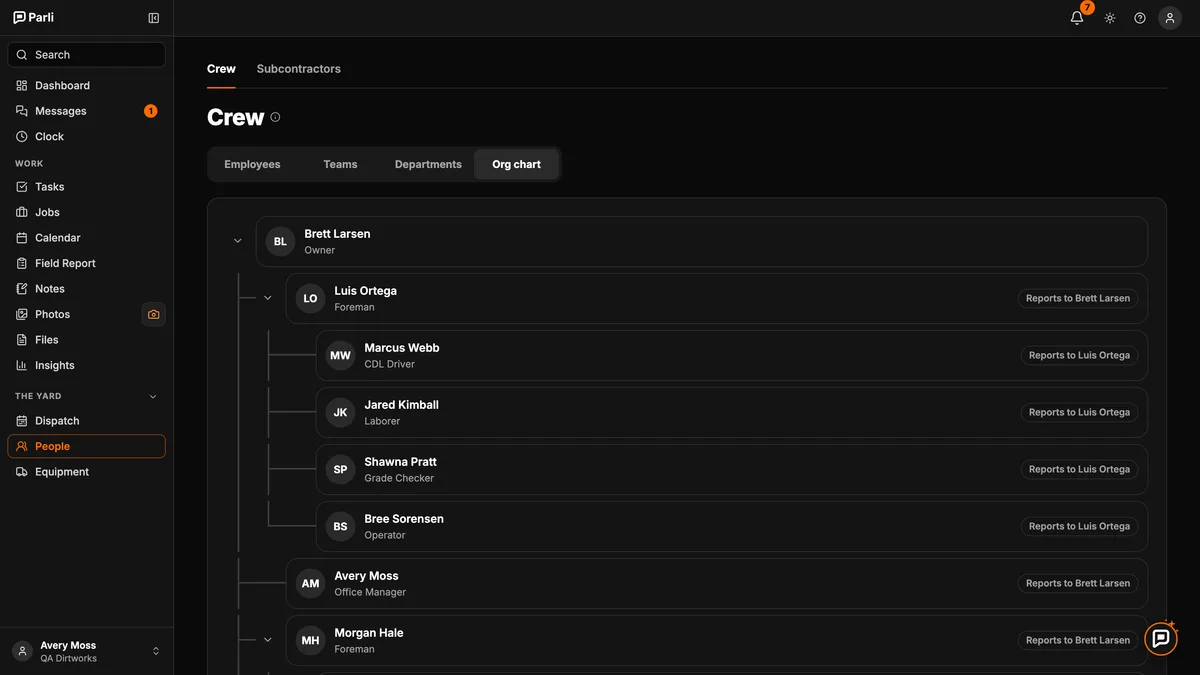This screenshot has height=675, width=1200.
Task: Go to Notes
Action: point(86,289)
